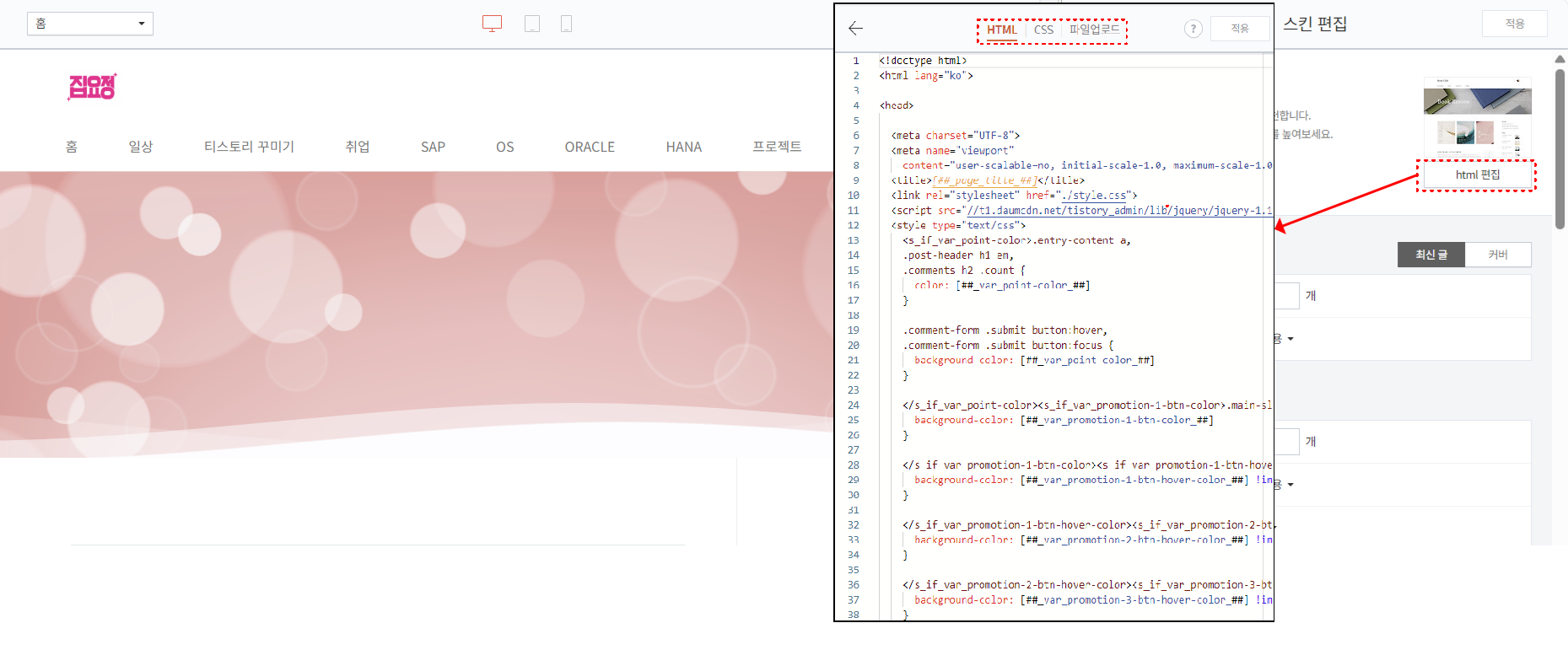
Task: Click the meta charset line
Action: coord(956,136)
